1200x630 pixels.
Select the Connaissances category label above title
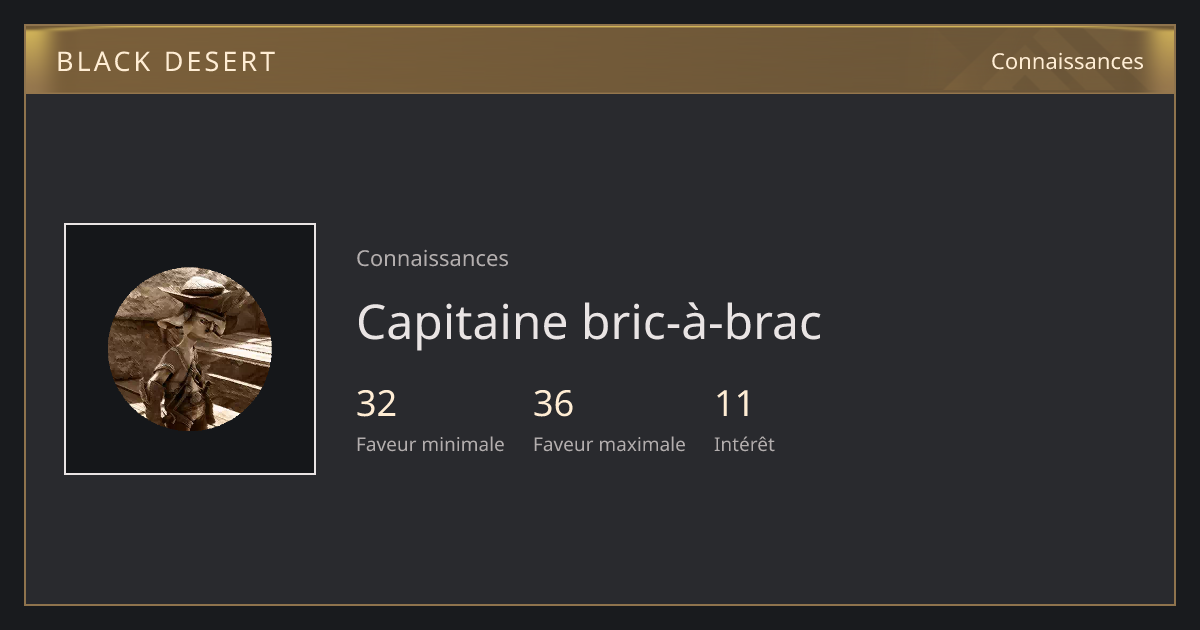click(432, 258)
